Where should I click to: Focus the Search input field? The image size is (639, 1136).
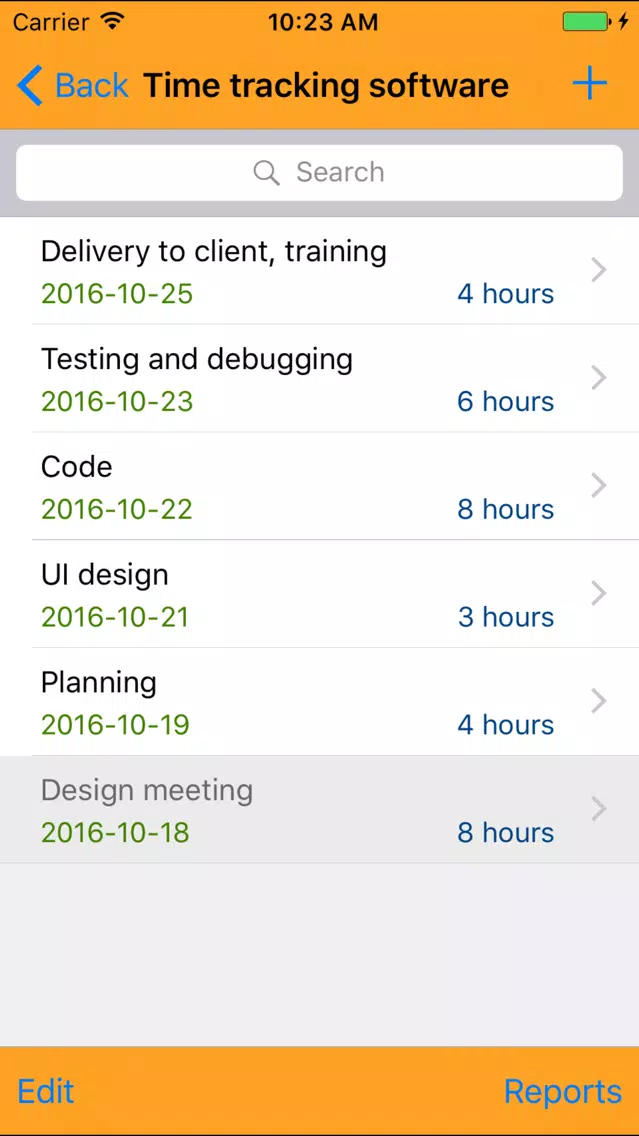[x=320, y=172]
